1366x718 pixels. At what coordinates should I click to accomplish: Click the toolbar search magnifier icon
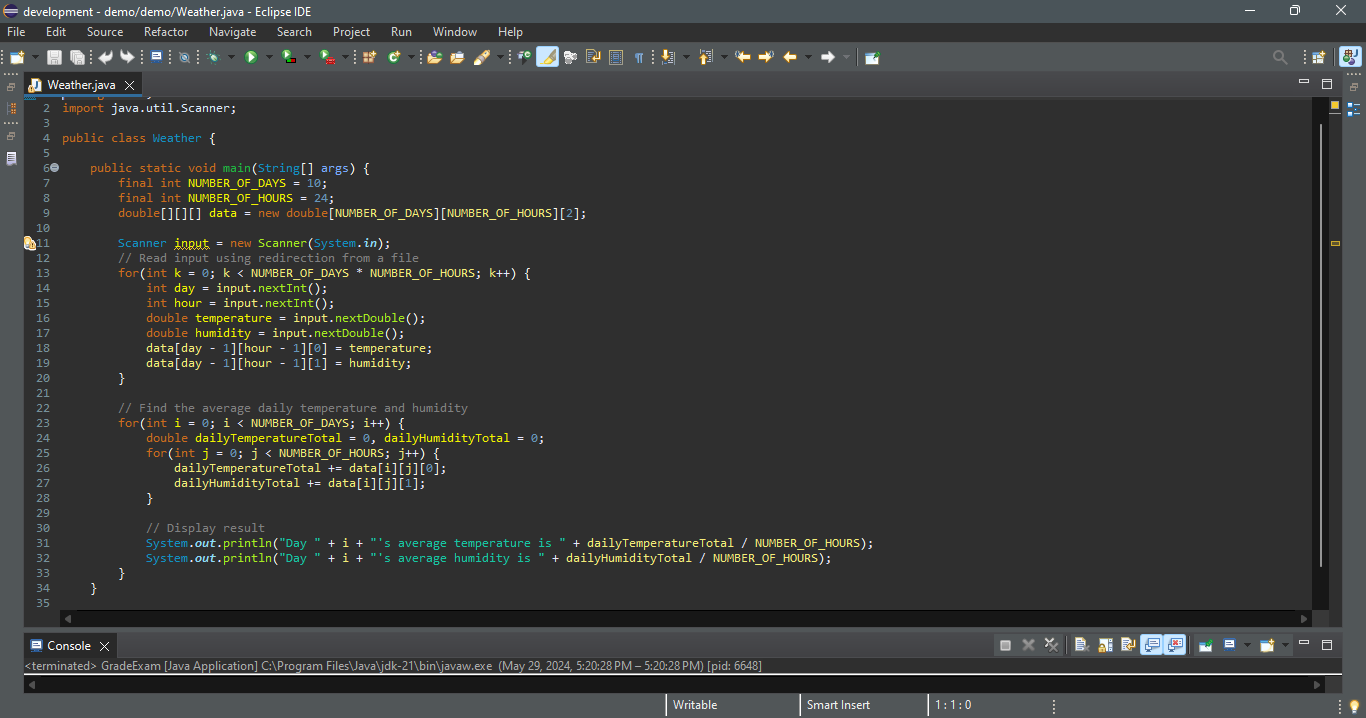(1279, 58)
